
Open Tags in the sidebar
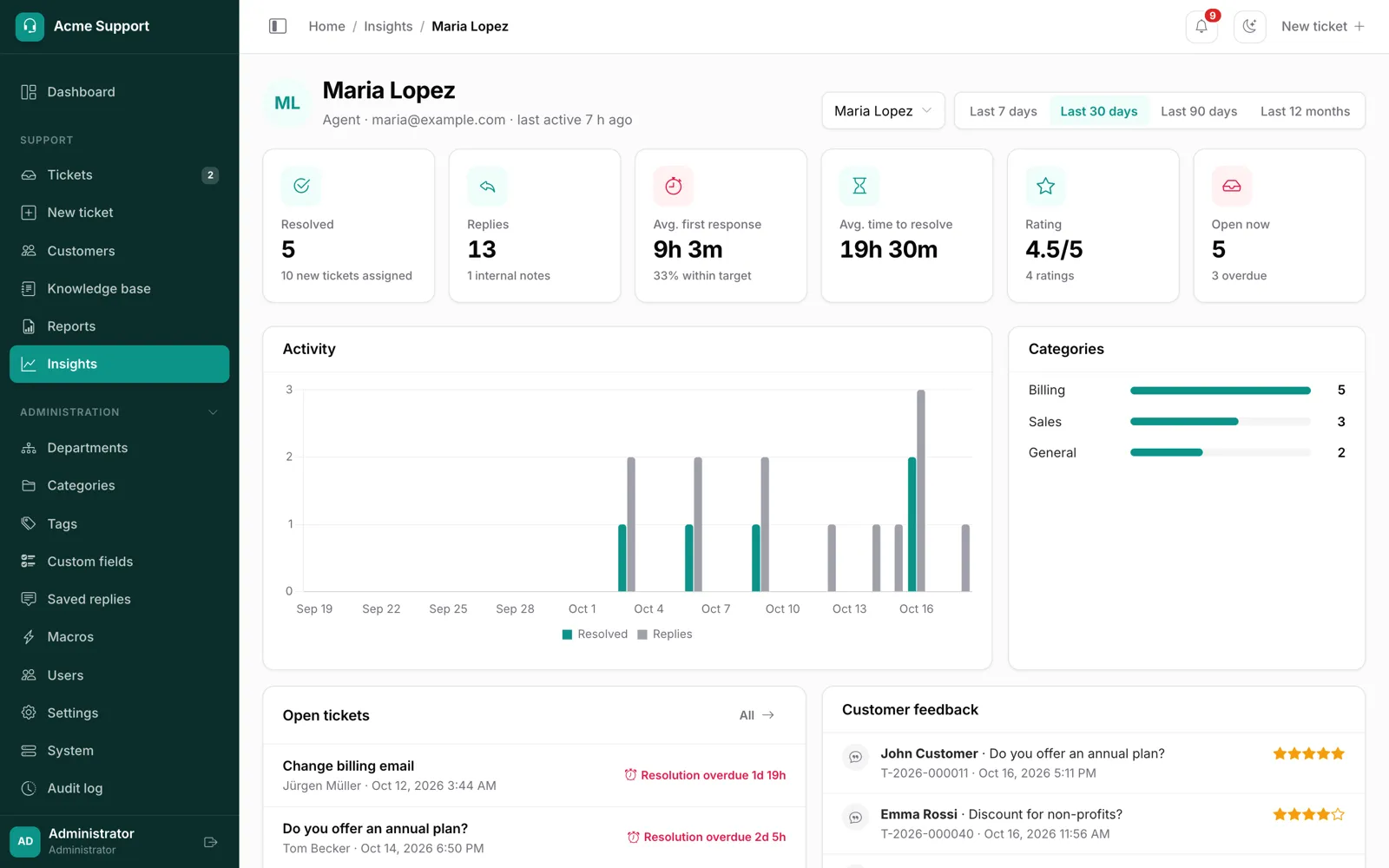click(120, 523)
